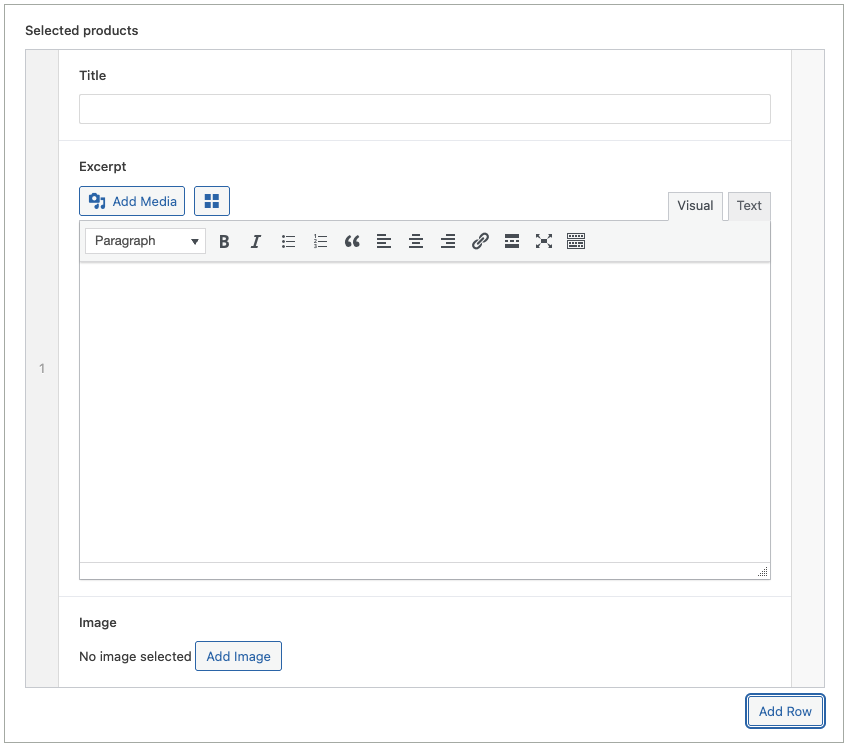Image resolution: width=850 pixels, height=753 pixels.
Task: Add a new row to Selected products
Action: pyautogui.click(x=785, y=711)
